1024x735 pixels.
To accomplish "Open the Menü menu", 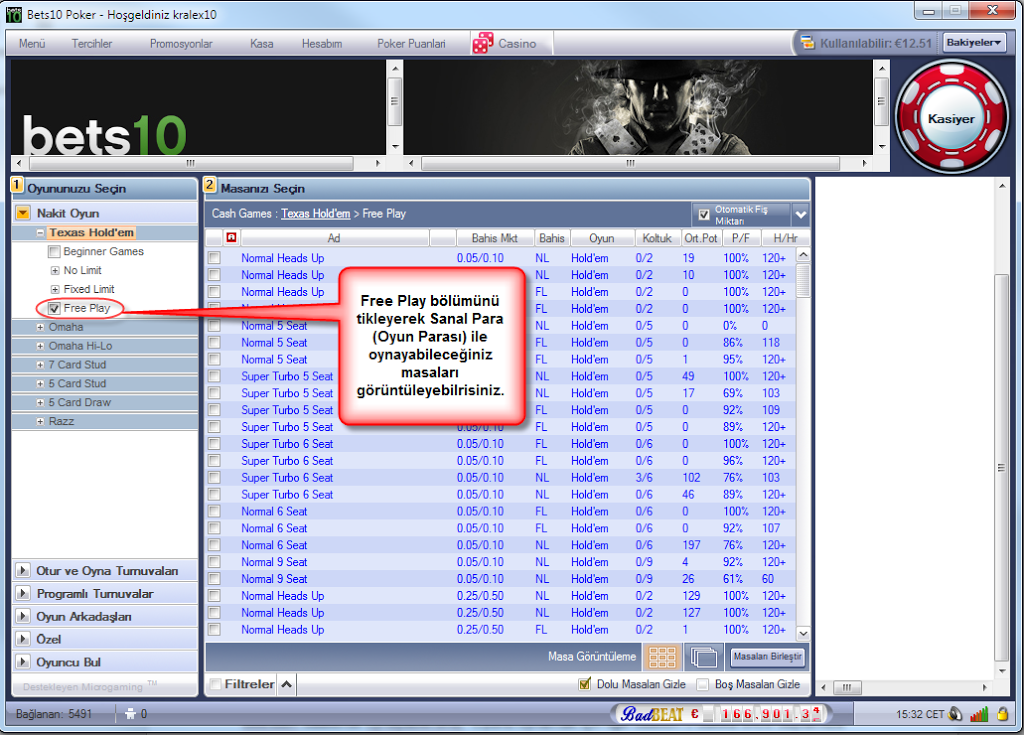I will (x=32, y=44).
